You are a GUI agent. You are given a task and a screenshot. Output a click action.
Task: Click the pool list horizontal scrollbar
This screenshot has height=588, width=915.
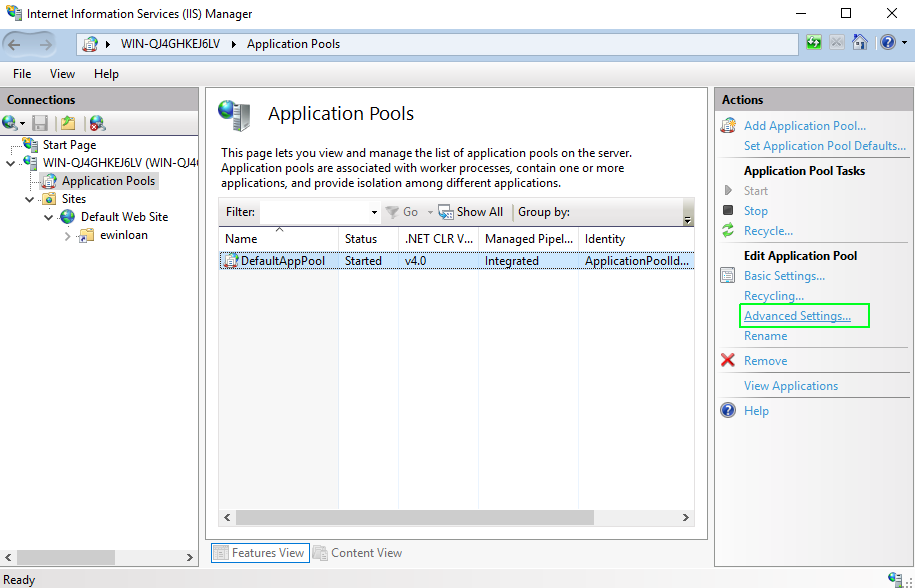pos(414,517)
